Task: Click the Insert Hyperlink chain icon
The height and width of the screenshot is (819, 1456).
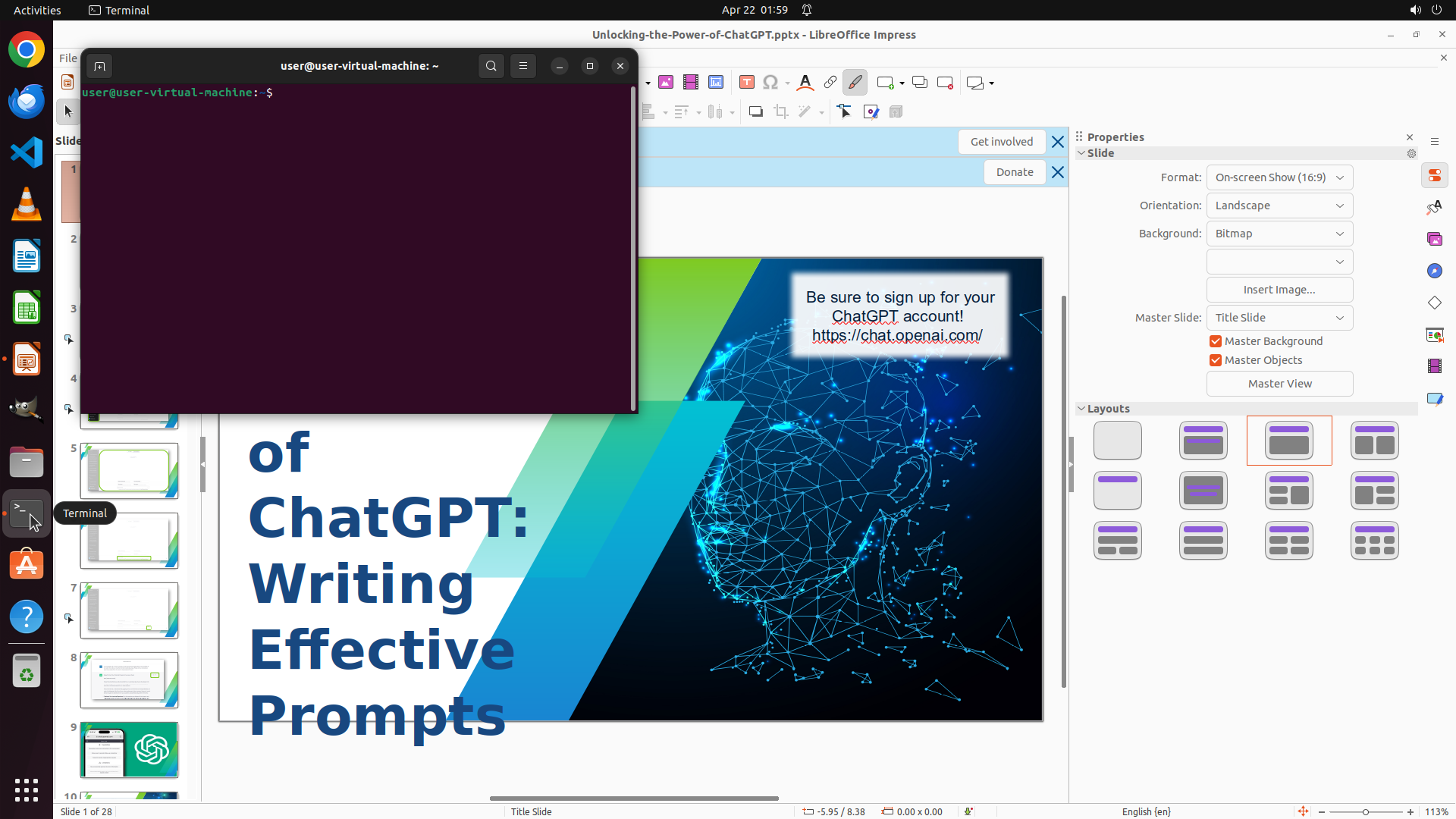Action: (x=830, y=83)
